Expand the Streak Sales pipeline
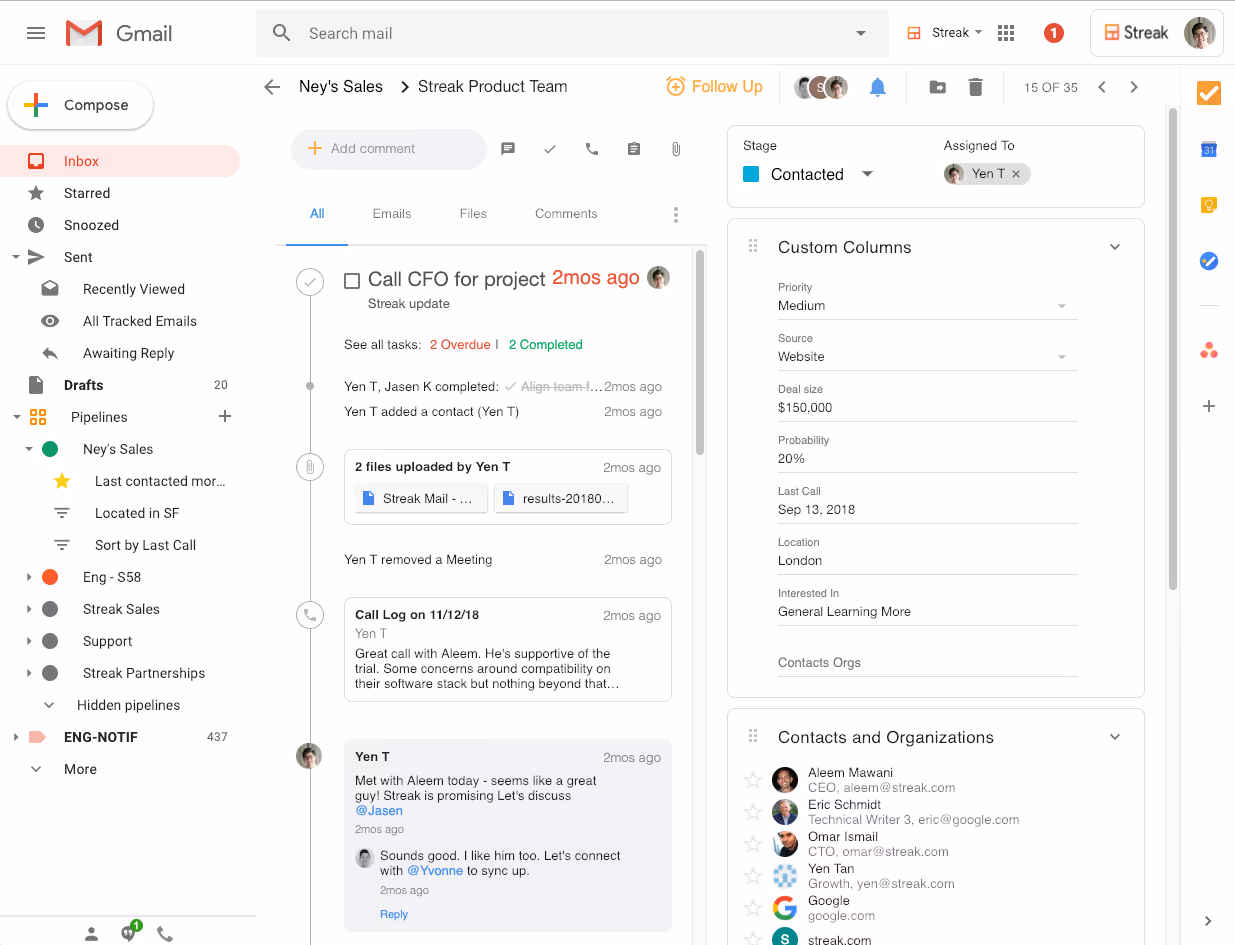The image size is (1235, 945). click(x=28, y=609)
